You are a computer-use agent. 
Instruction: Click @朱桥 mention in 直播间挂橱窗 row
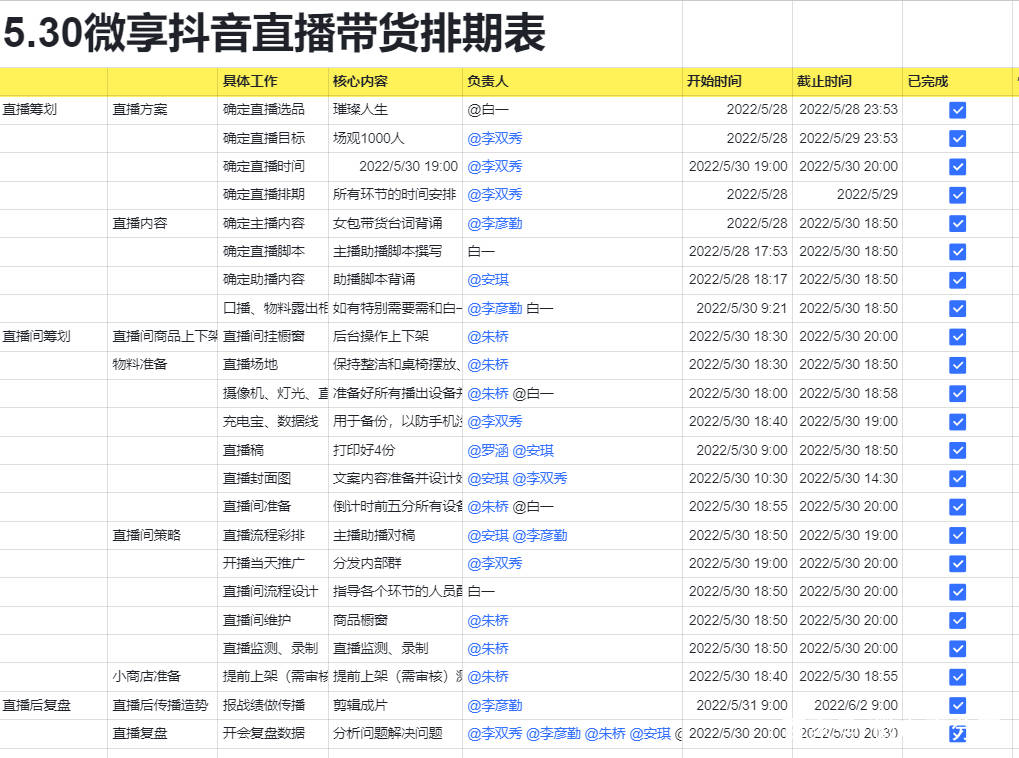click(x=488, y=337)
